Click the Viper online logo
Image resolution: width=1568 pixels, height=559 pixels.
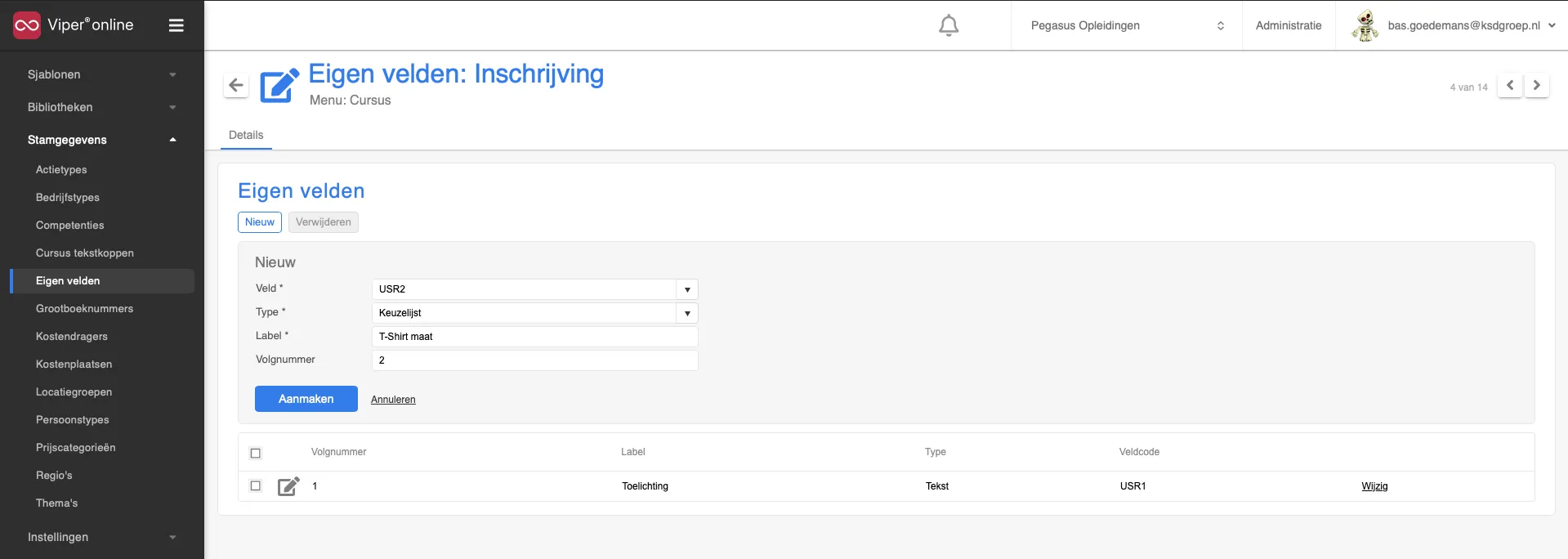click(73, 25)
